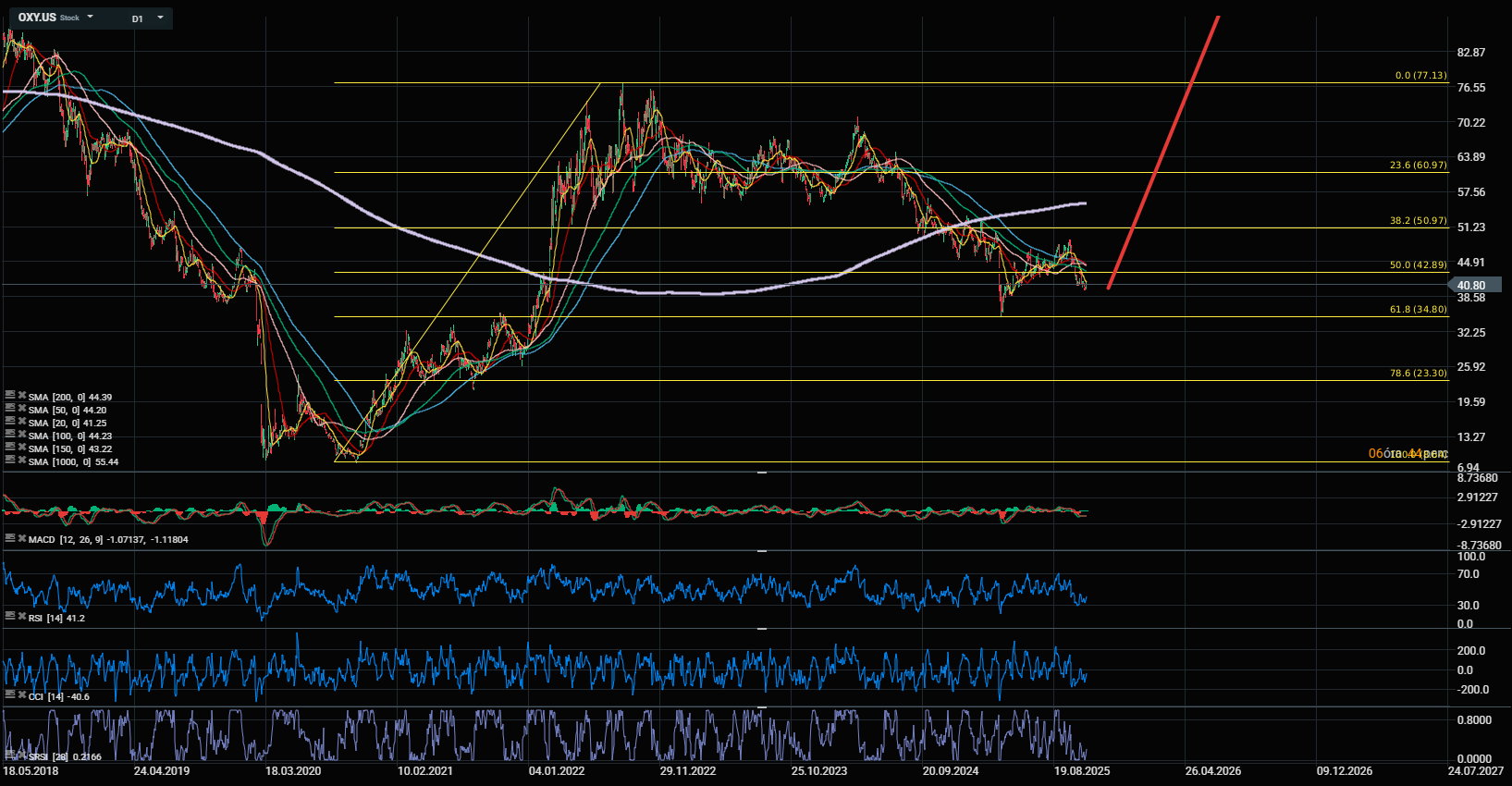
Task: Remove the MACD indicator with X icon
Action: coord(21,537)
